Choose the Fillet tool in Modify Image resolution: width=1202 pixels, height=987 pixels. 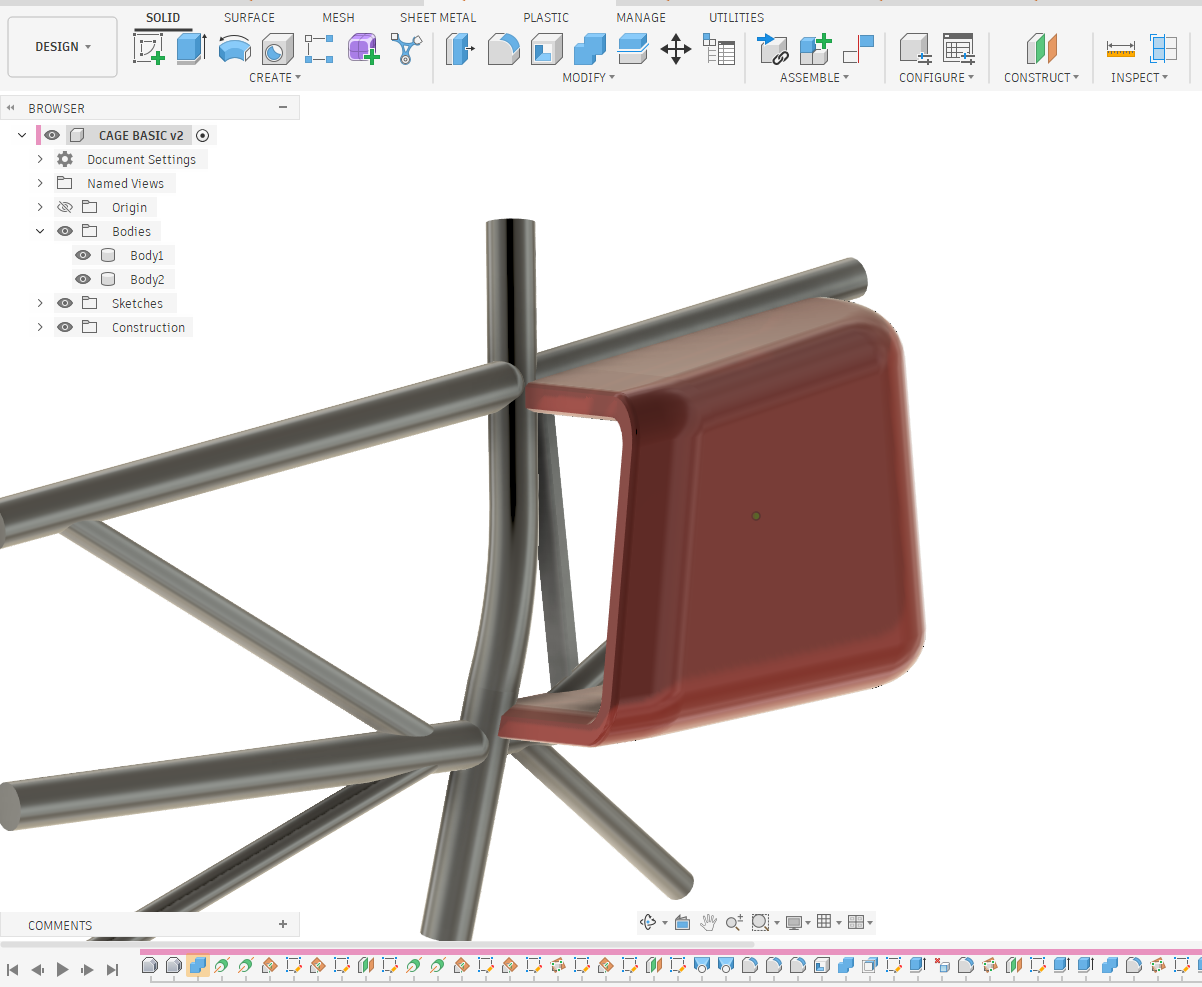click(503, 49)
